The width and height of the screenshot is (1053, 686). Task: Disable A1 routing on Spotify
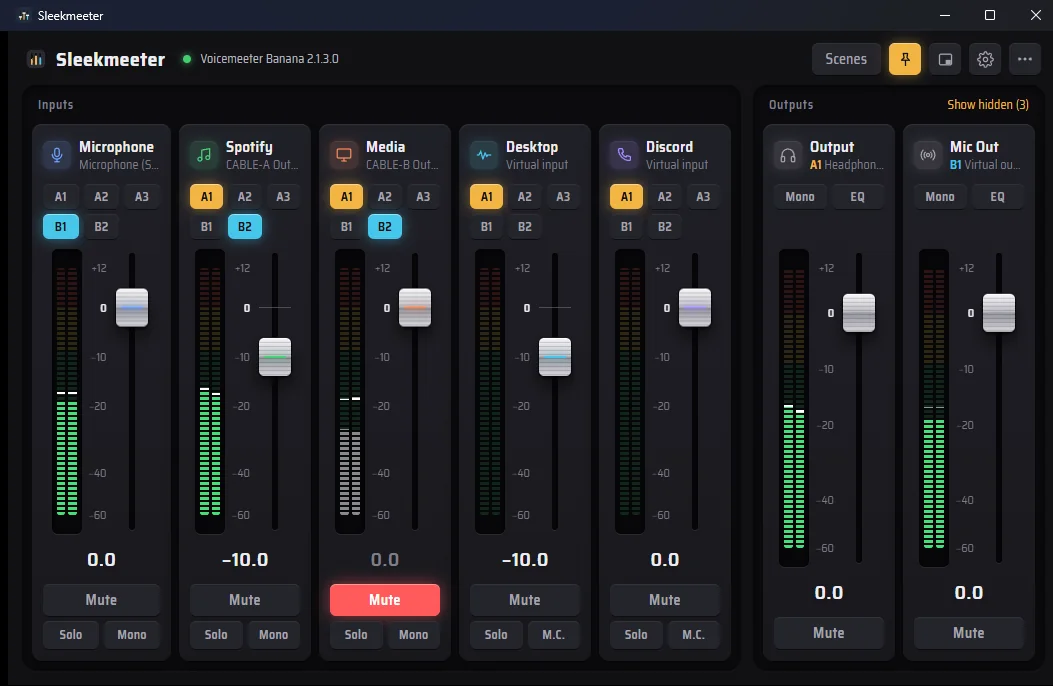(x=206, y=197)
